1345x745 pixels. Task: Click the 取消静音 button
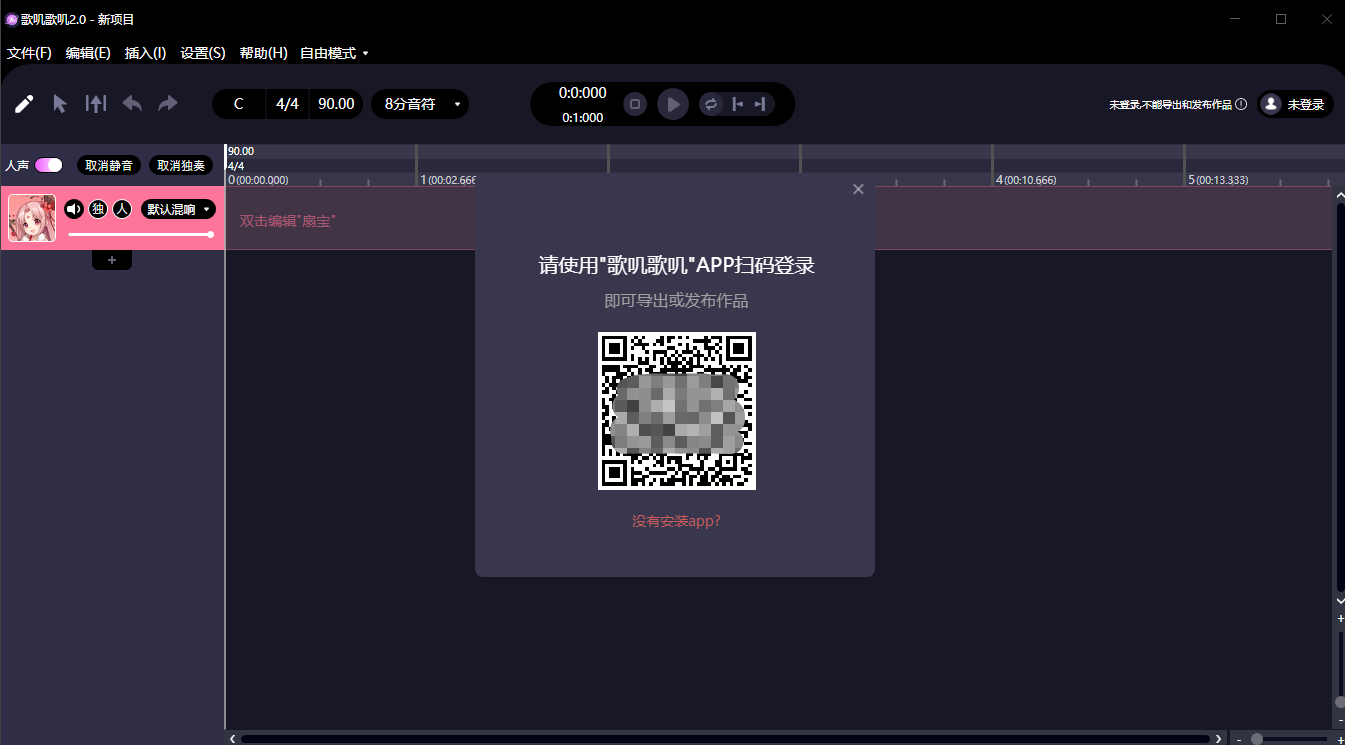(108, 165)
